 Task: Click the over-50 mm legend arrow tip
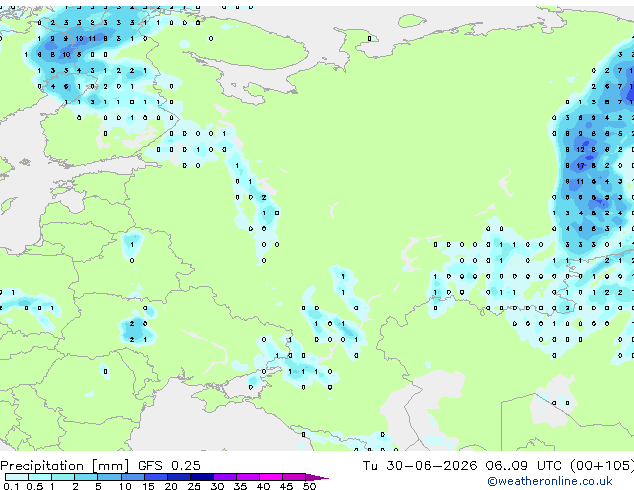(317, 478)
